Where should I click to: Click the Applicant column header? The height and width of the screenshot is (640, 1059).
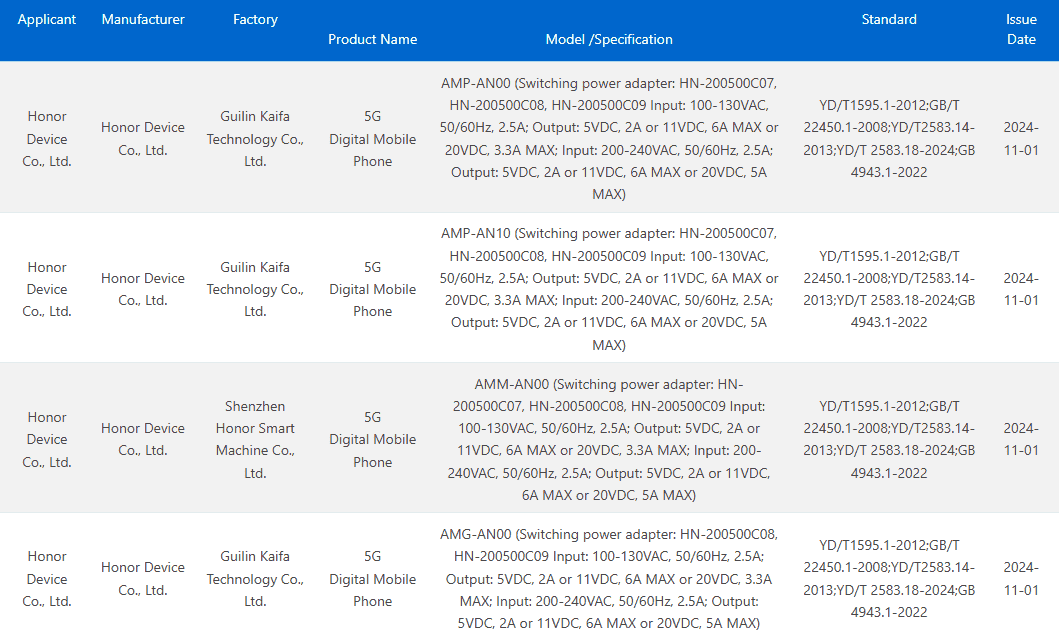46,19
